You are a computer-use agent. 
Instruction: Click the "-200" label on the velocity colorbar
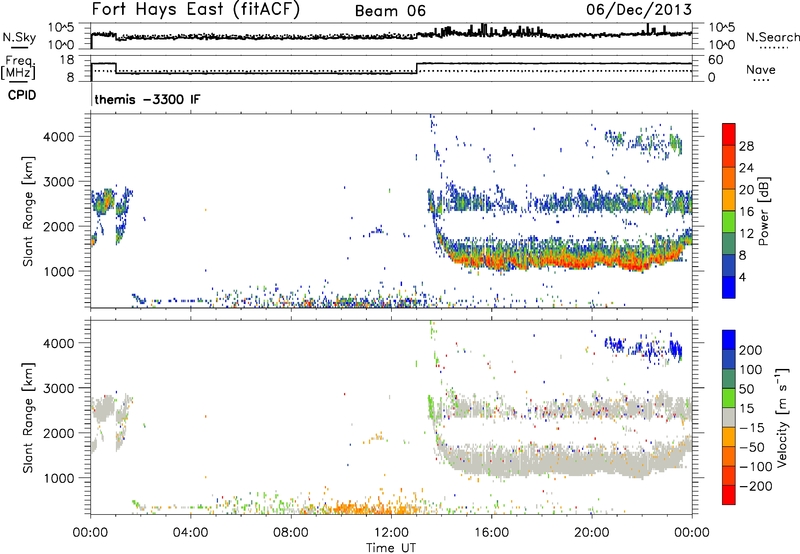756,486
